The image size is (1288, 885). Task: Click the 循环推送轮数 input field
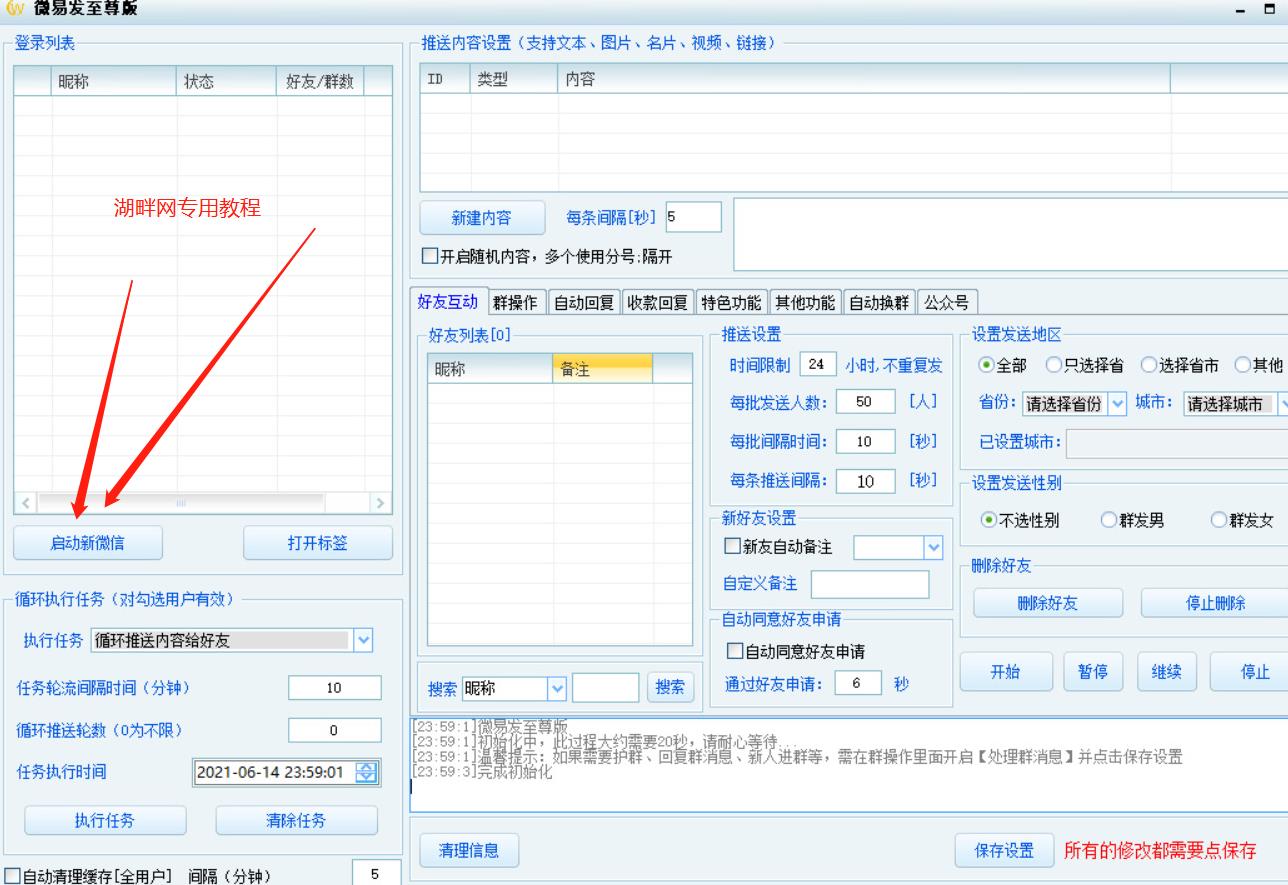click(334, 731)
